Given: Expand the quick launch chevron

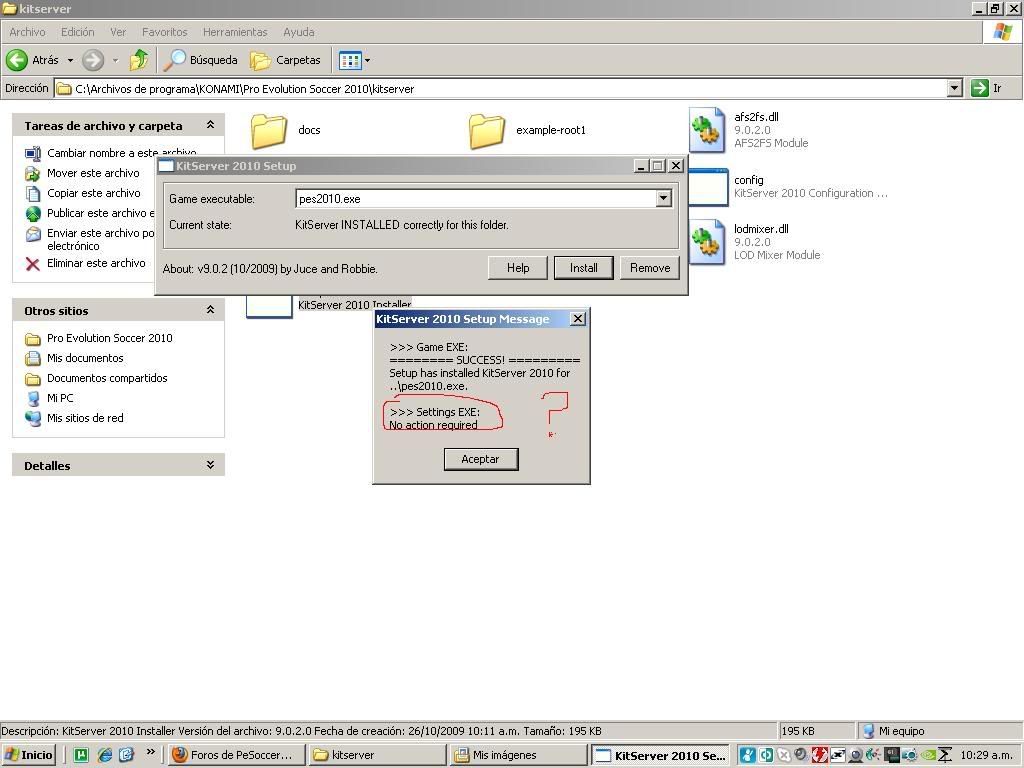Looking at the screenshot, I should pos(151,752).
